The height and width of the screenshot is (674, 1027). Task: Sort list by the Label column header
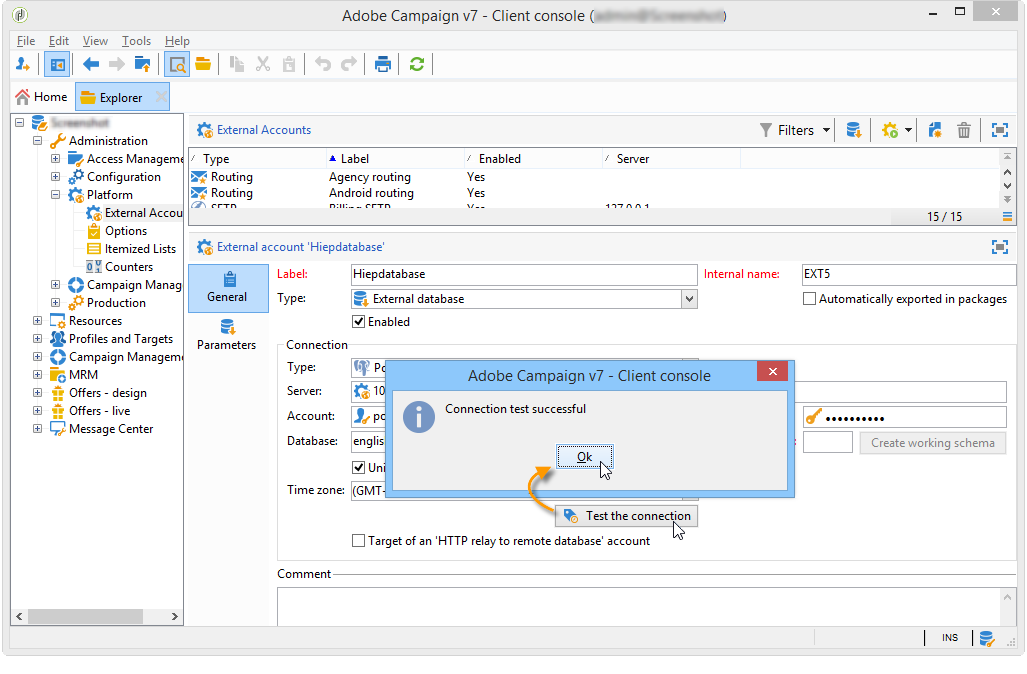pos(395,159)
